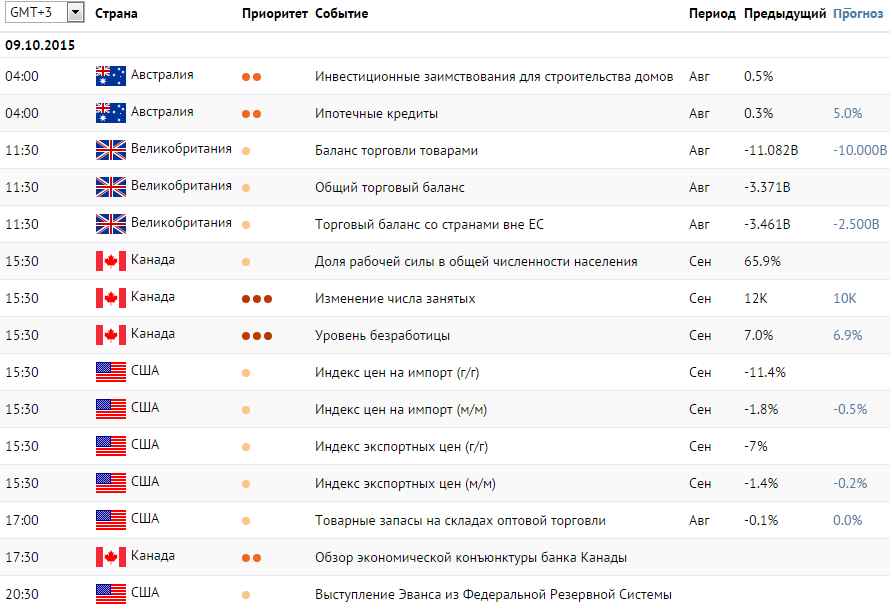Open the GMT+3 timezone dropdown arrow
Screen dimensions: 892x615
point(75,12)
